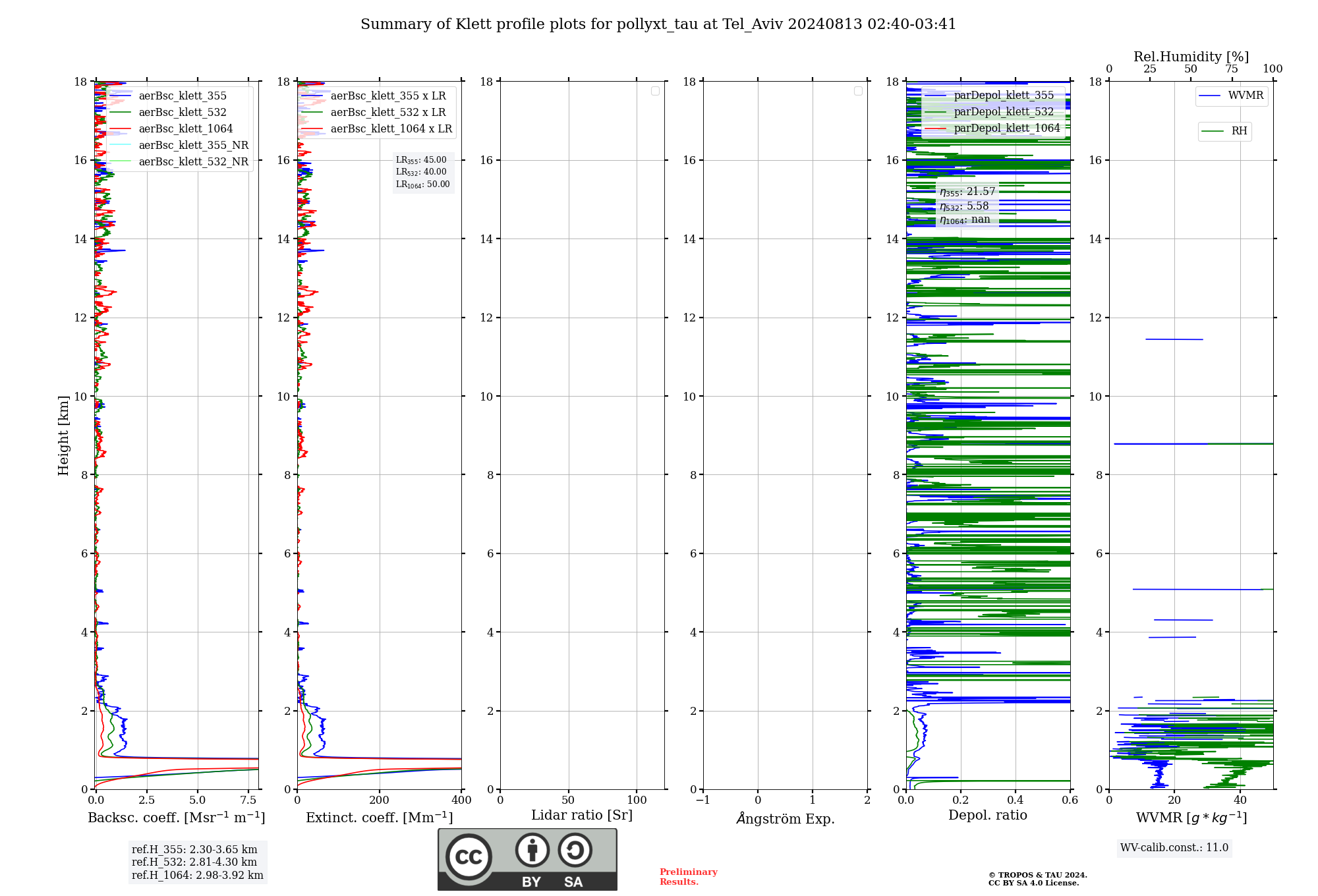Click the empty legend box in Ångström plot
Viewport: 1318px width, 896px height.
(x=858, y=91)
